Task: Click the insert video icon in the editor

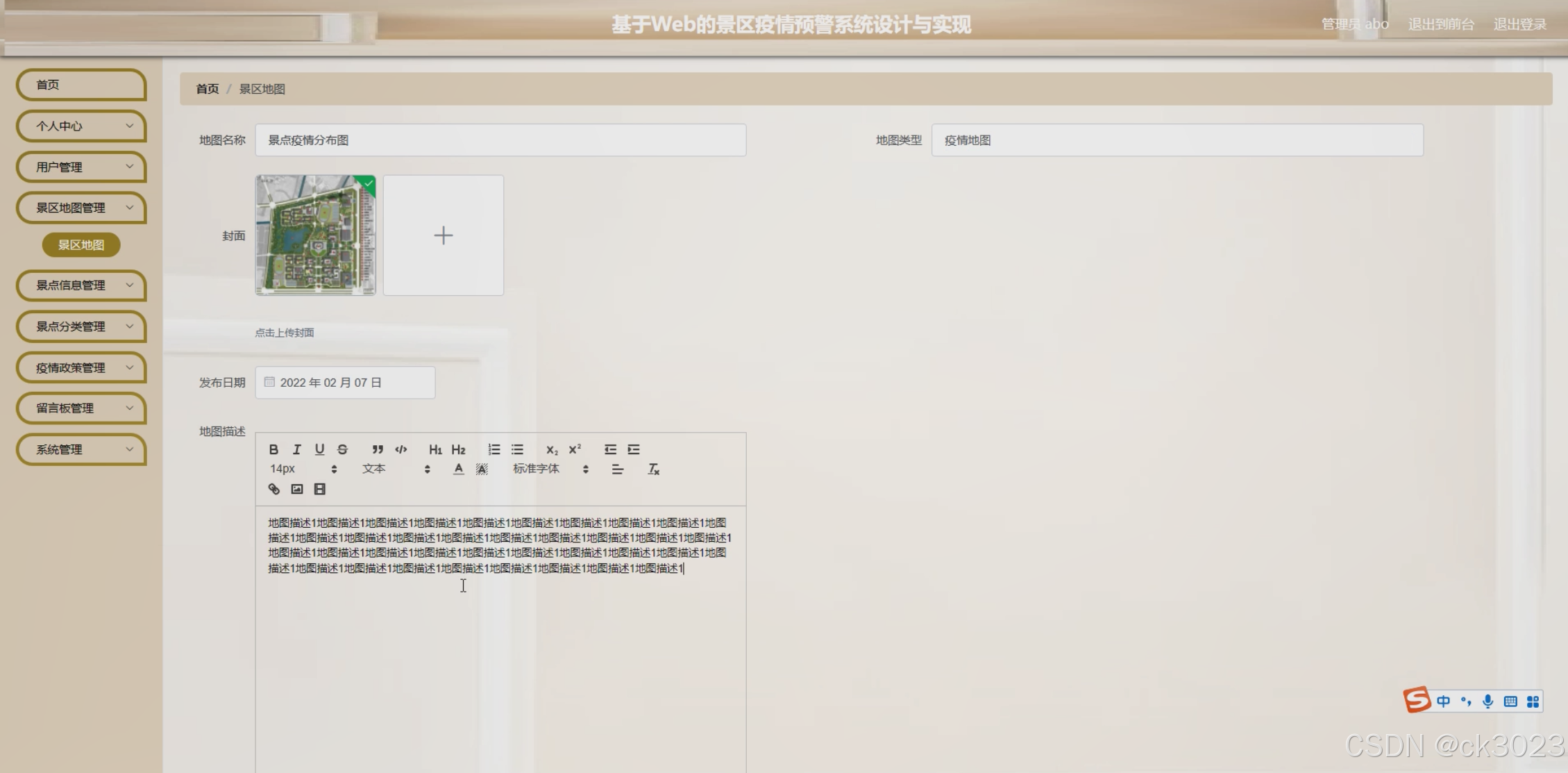Action: click(320, 489)
